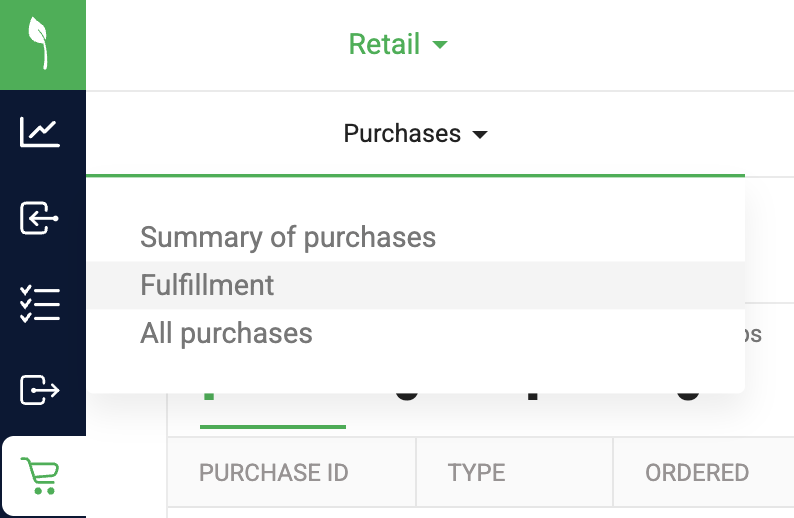Click the green leaf logo icon

point(38,44)
